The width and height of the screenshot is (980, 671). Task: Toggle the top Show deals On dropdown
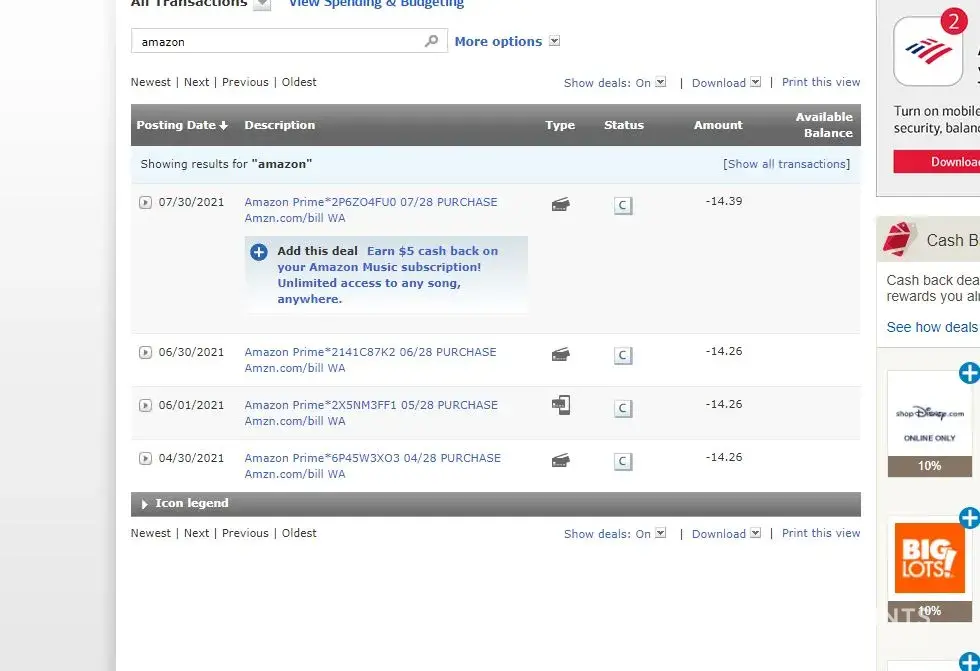[x=661, y=83]
